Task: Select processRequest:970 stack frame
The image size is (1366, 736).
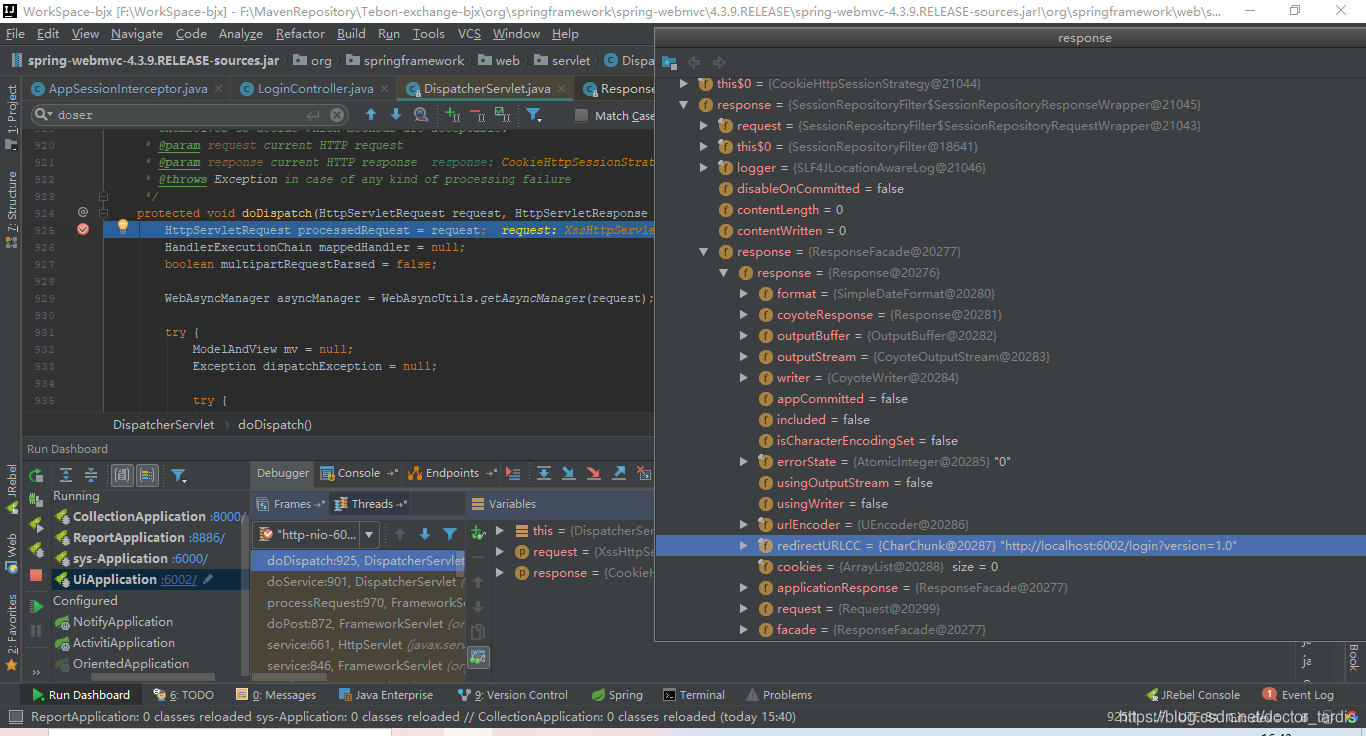Action: (358, 603)
